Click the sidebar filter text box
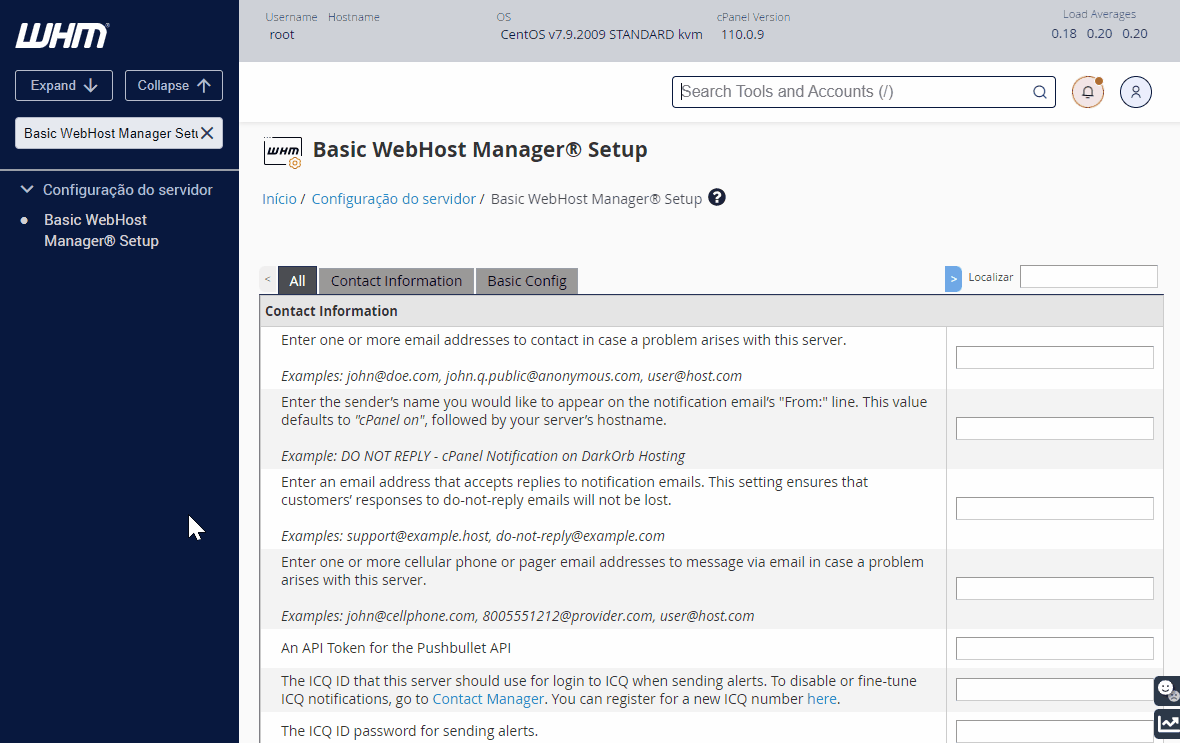Screen dimensions: 1180x743 coord(109,133)
